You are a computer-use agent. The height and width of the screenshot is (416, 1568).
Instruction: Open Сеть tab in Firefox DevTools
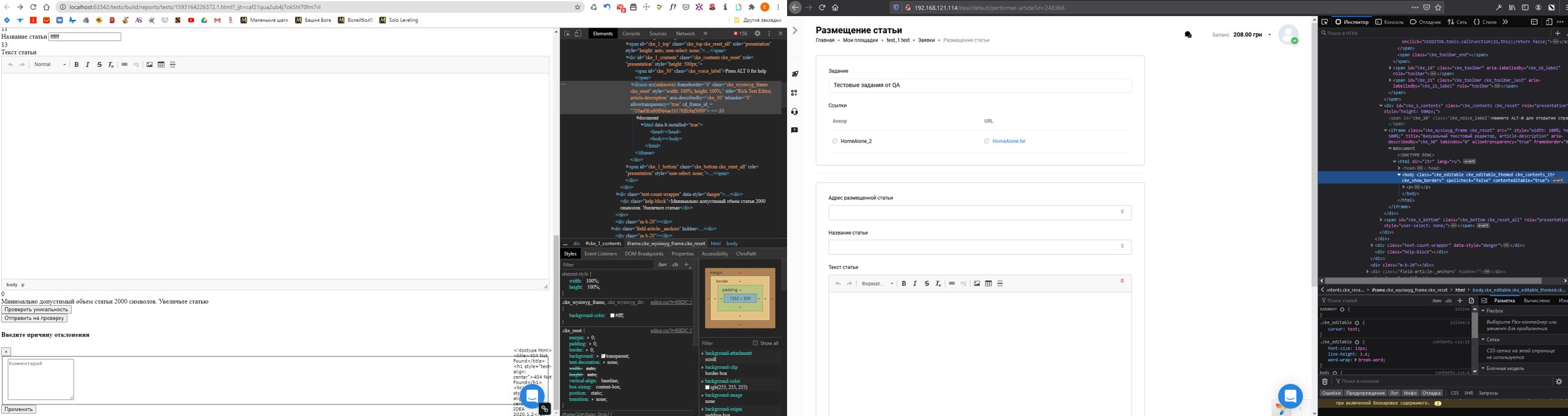coord(1457,22)
